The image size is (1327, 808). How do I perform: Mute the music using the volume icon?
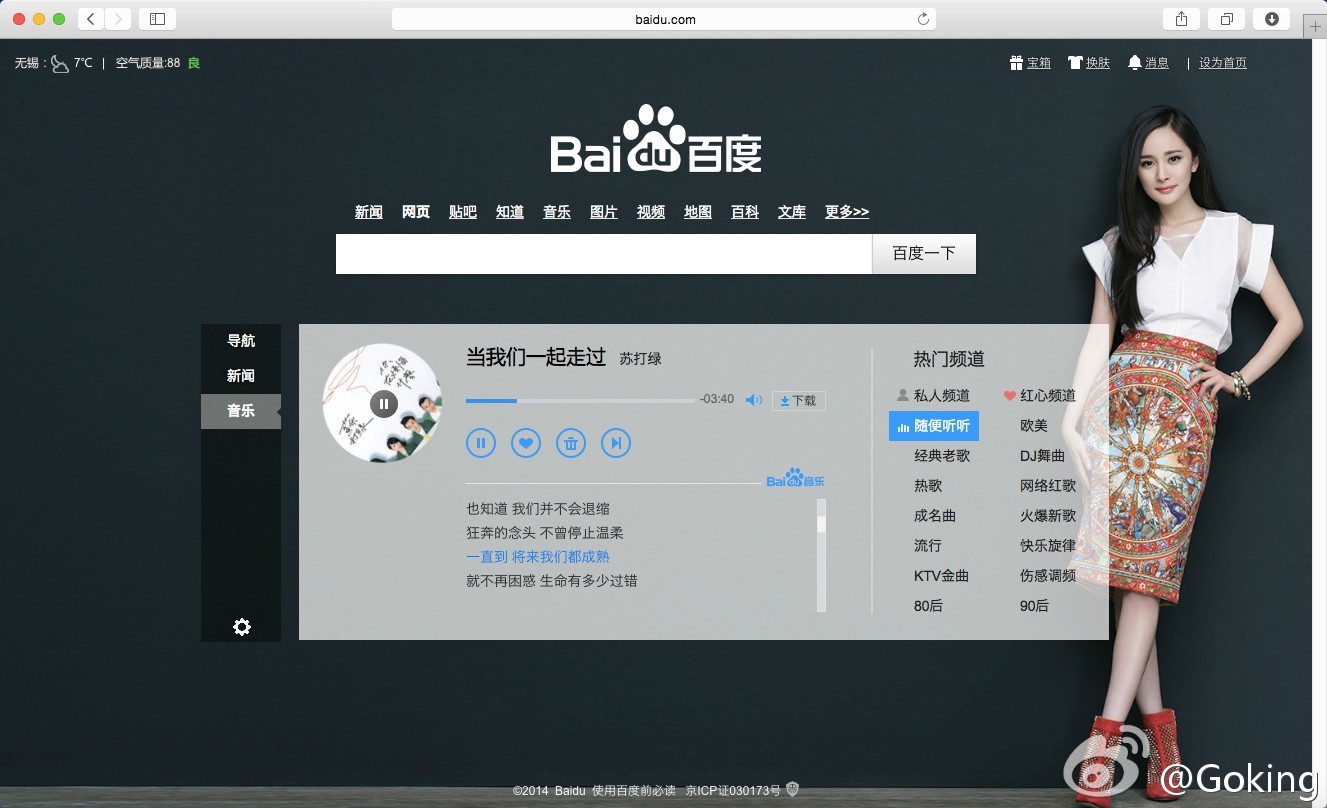754,400
